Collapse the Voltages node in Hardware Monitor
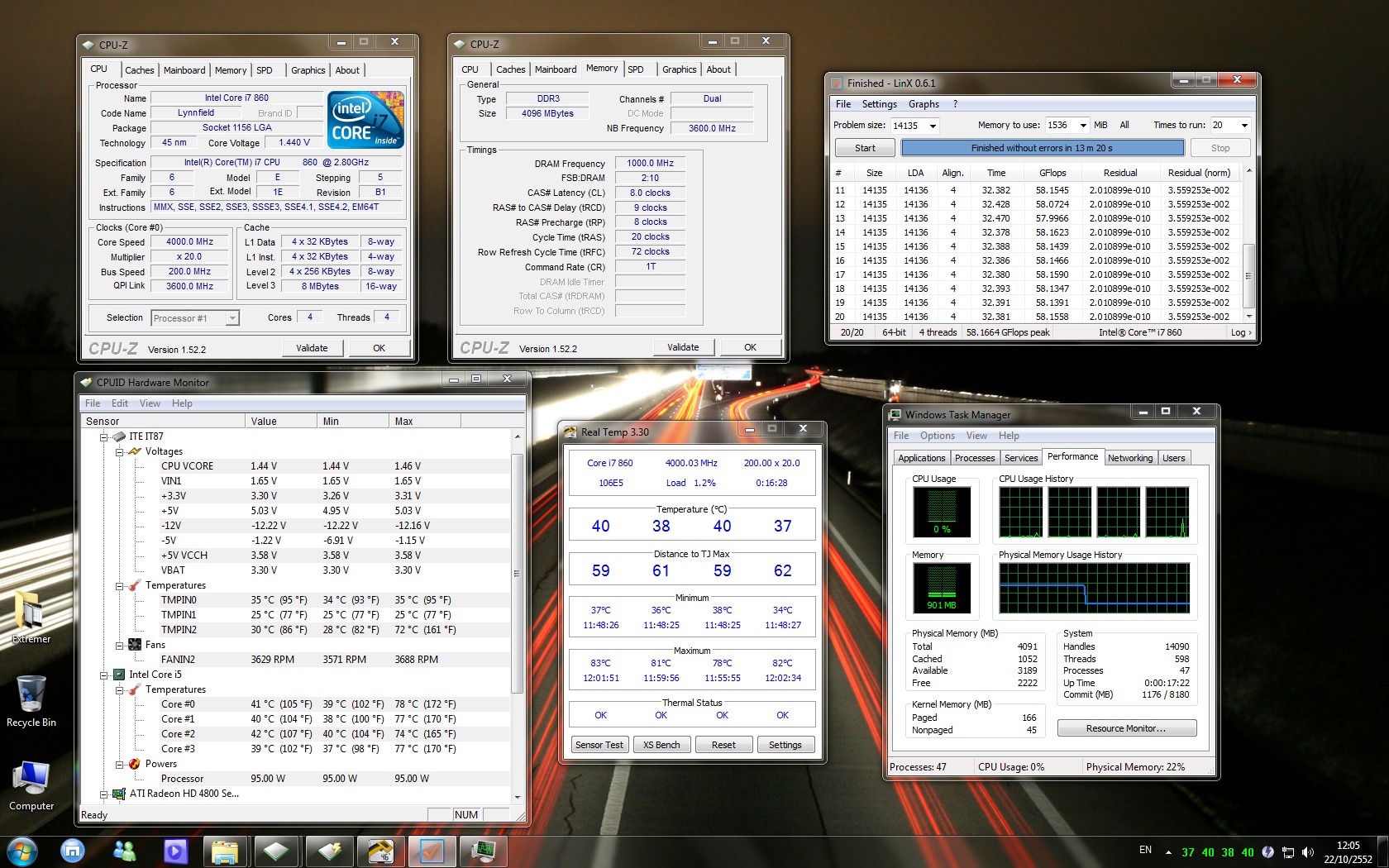This screenshot has width=1389, height=868. 119,451
